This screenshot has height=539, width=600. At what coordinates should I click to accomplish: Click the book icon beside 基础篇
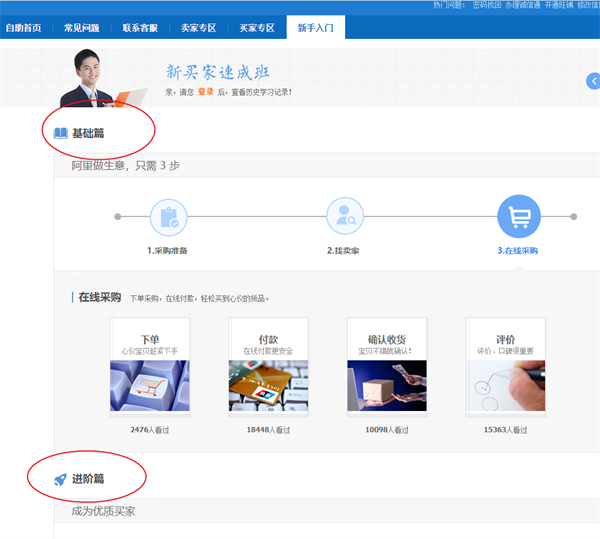click(x=61, y=133)
